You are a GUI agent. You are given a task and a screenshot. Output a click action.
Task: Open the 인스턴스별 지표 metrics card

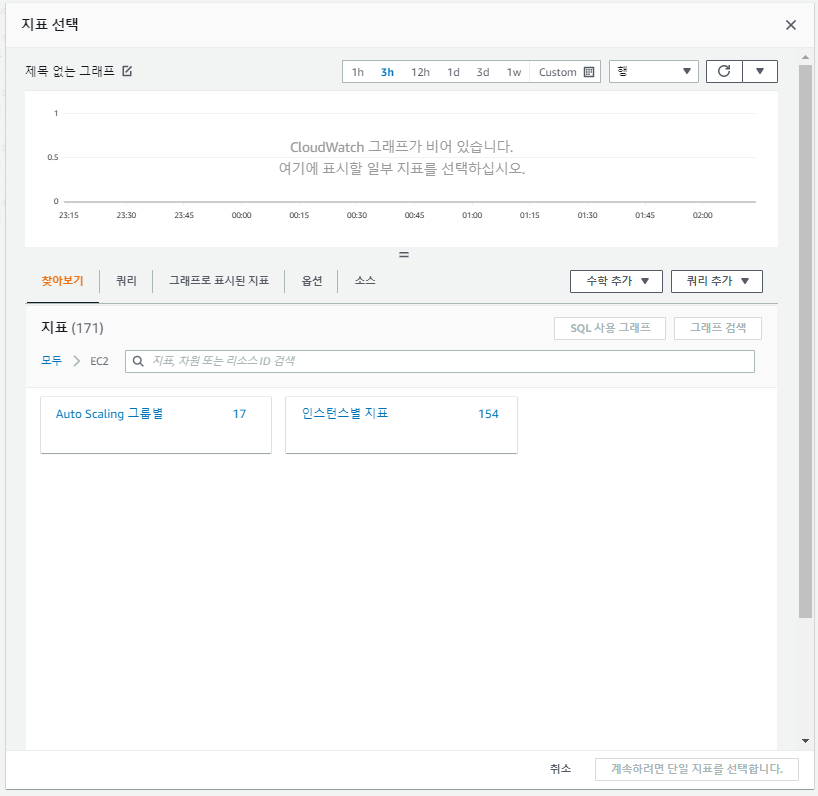401,425
